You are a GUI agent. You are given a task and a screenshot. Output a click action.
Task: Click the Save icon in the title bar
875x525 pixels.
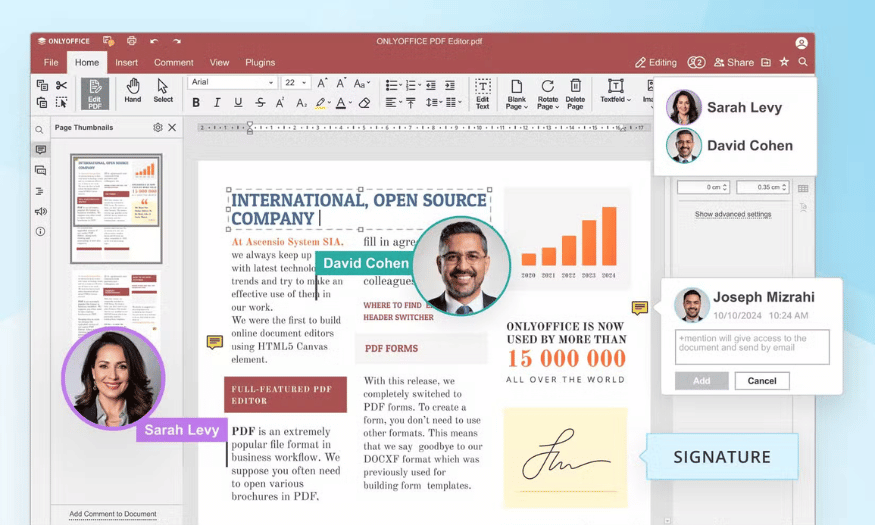tap(108, 41)
